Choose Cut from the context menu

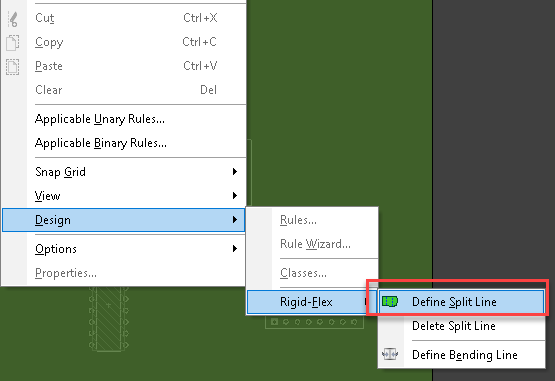pyautogui.click(x=124, y=18)
